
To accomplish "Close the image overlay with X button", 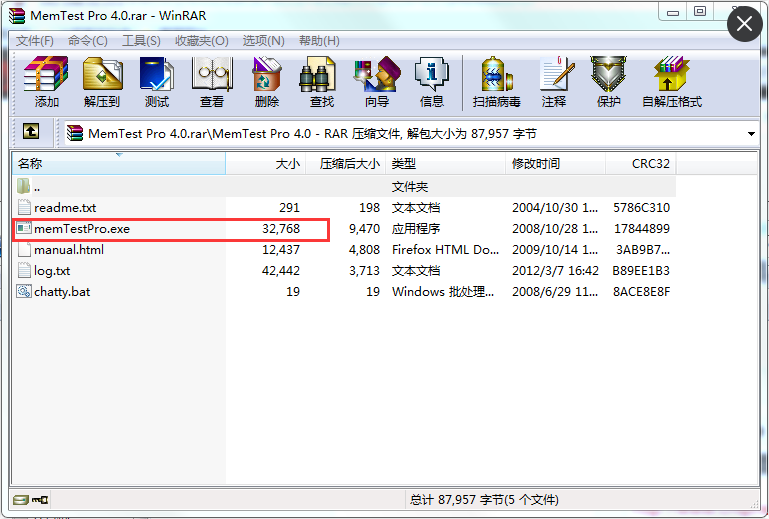I will point(744,24).
